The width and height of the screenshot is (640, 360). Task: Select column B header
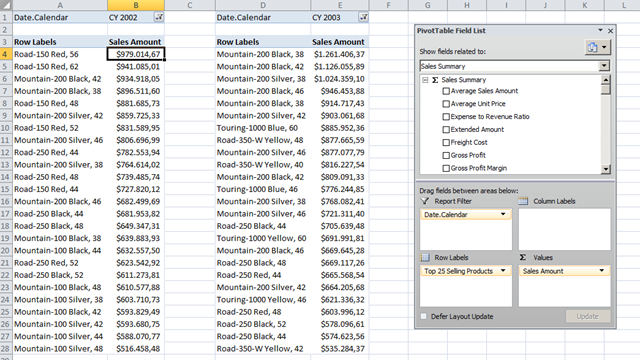(136, 5)
